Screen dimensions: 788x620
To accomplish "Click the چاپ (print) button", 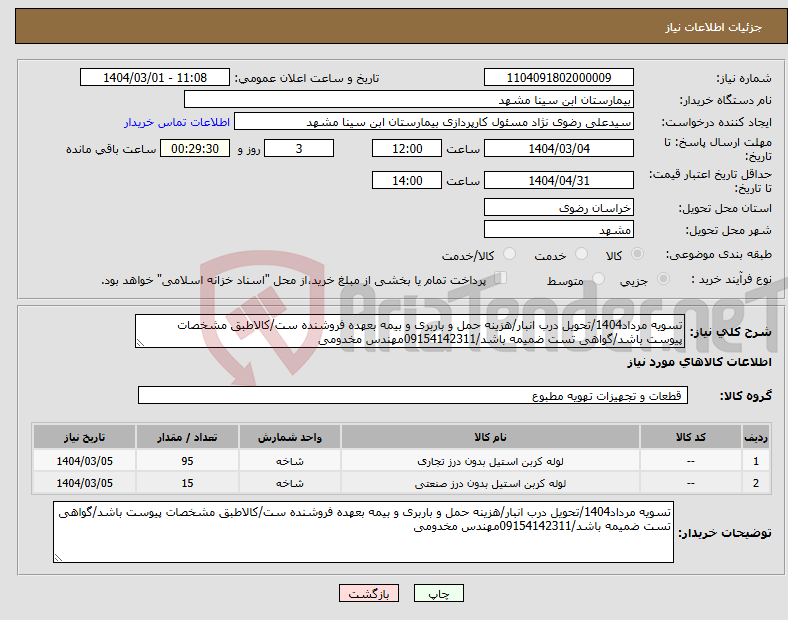I will point(438,593).
